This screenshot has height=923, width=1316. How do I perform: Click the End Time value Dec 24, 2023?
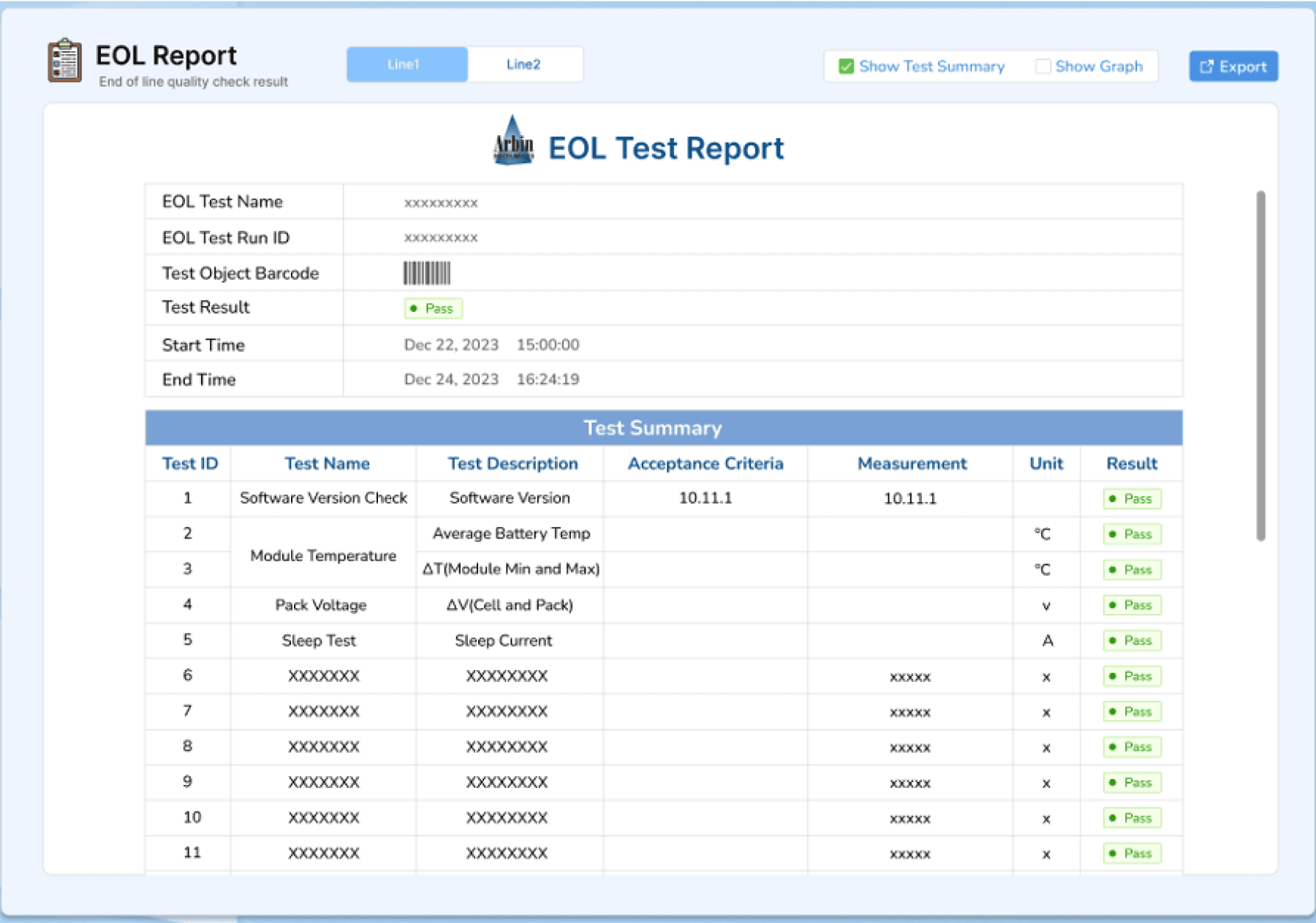coord(451,379)
